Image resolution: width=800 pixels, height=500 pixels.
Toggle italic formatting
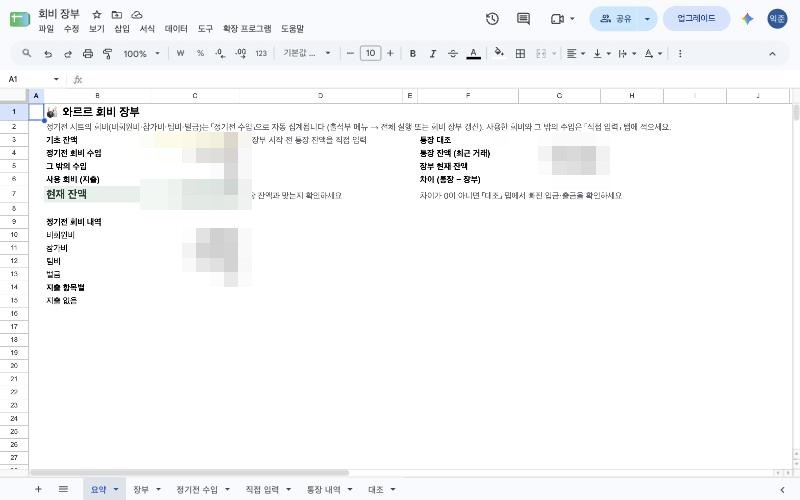tap(433, 53)
